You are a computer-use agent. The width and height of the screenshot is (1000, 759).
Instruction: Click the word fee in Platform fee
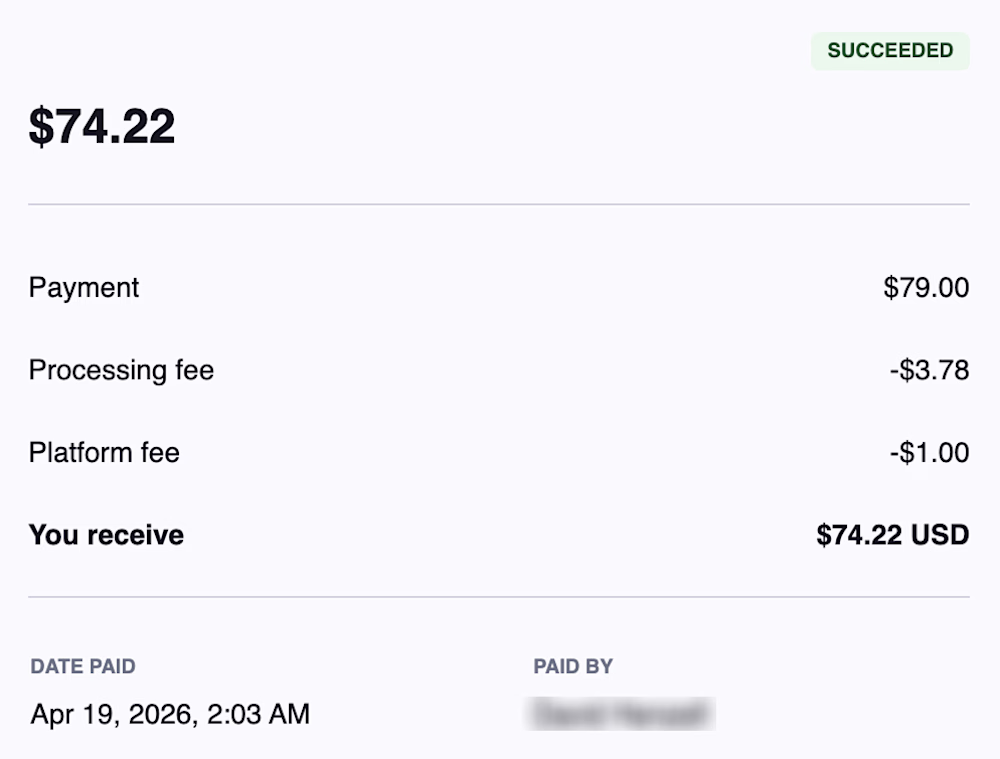(159, 452)
